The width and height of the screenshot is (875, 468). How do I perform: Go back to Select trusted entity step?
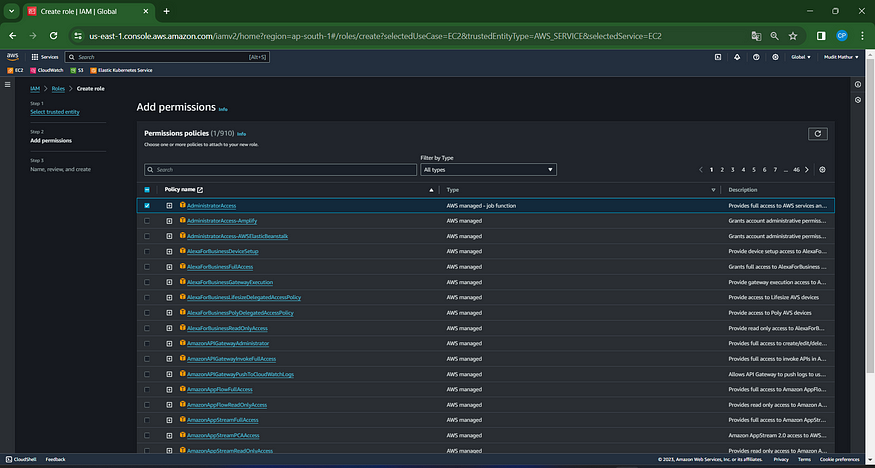point(55,112)
